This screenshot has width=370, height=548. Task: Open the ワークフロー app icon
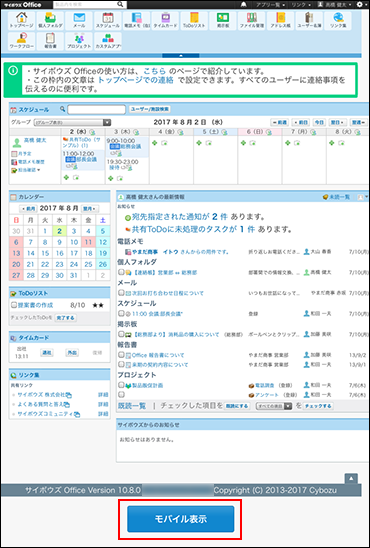[x=21, y=41]
